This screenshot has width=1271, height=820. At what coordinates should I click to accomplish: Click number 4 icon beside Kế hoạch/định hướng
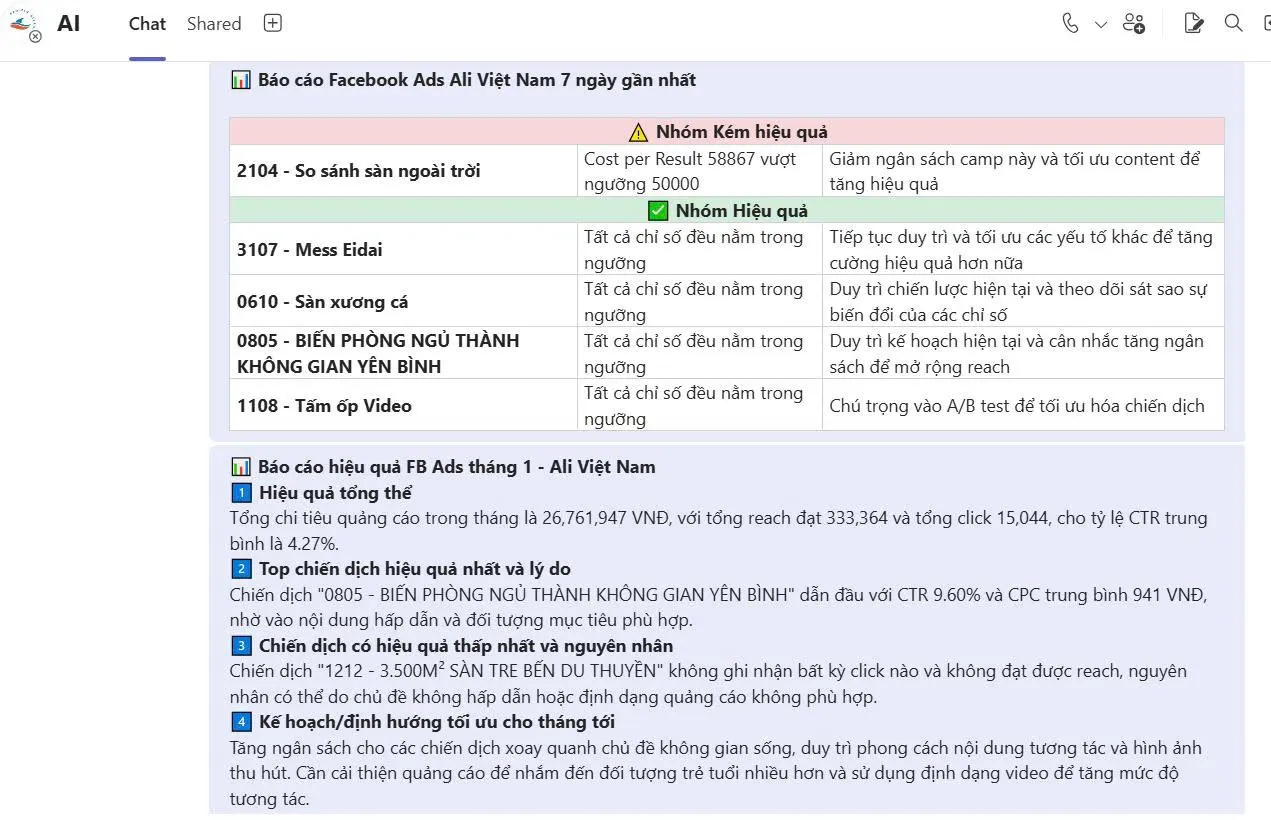[x=241, y=722]
